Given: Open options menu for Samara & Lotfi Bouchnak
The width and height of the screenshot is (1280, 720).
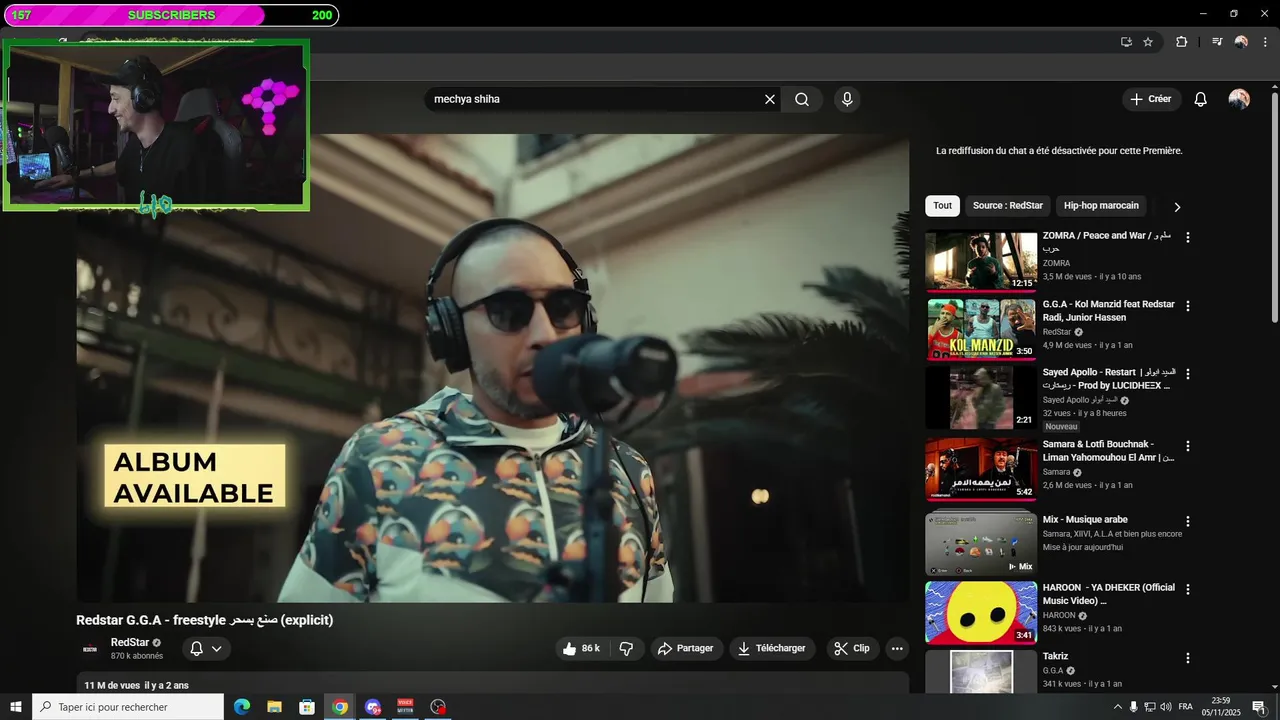Looking at the screenshot, I should pos(1188,446).
